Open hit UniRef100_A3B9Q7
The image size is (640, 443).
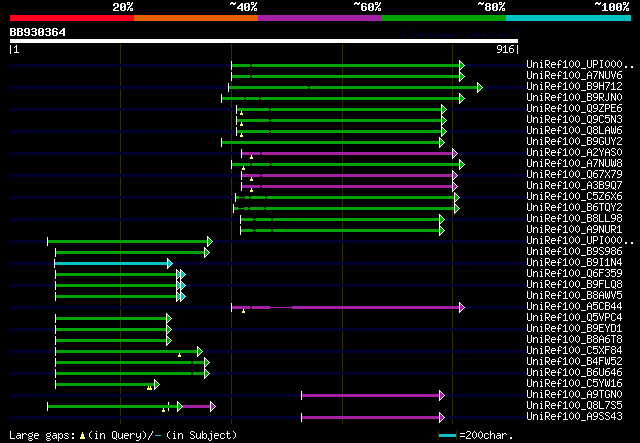tap(574, 186)
